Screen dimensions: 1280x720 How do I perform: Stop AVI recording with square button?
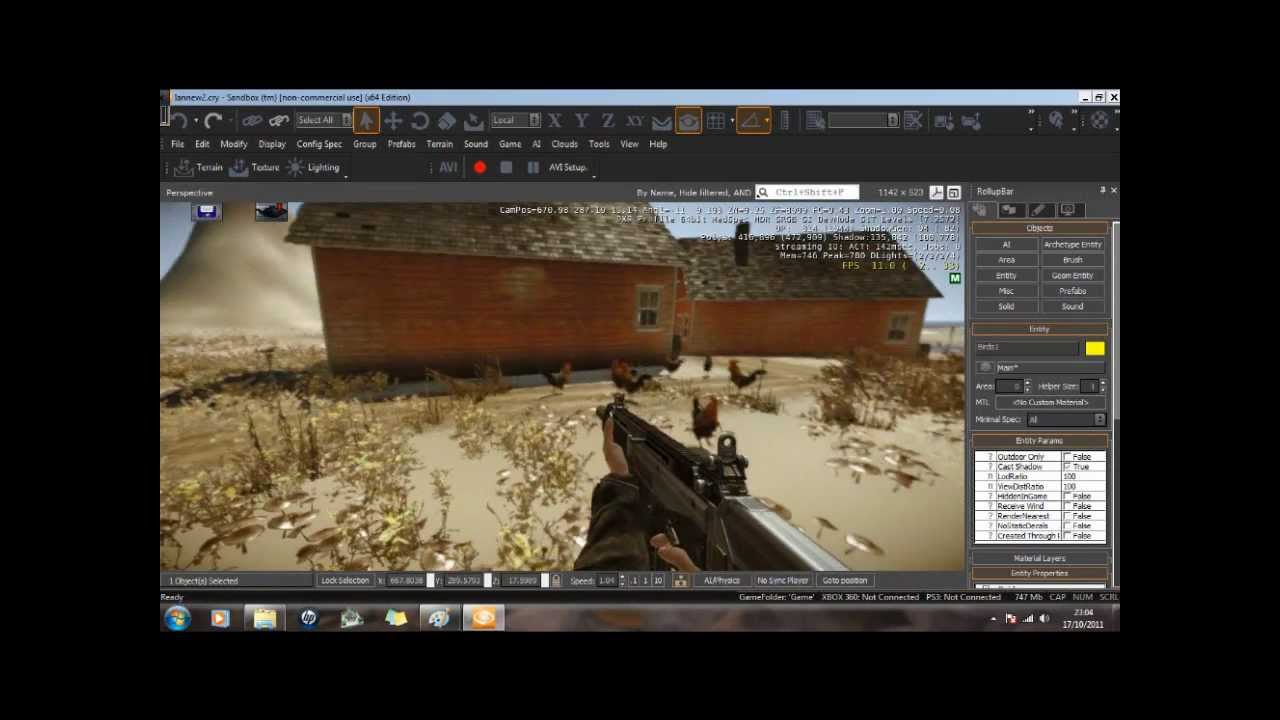(506, 168)
